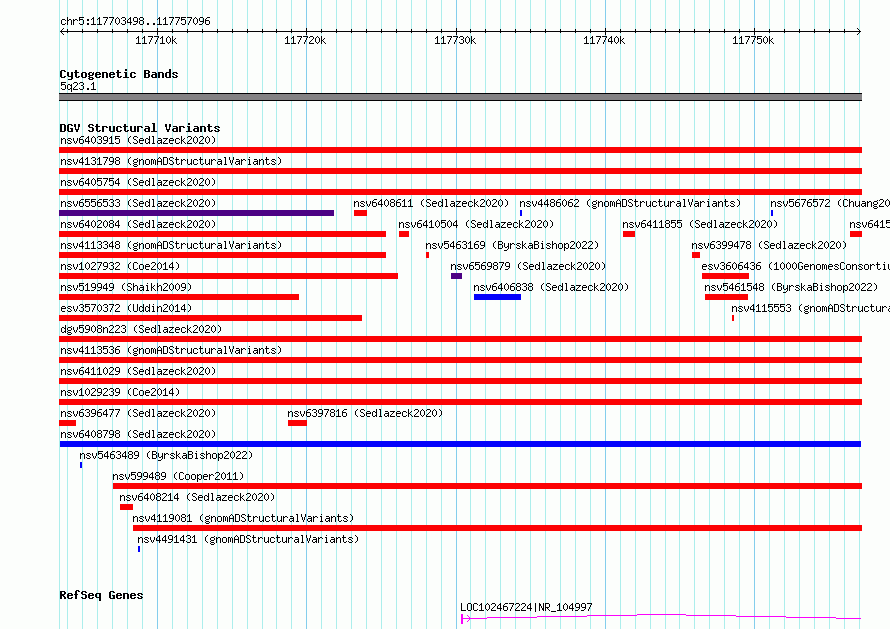Click the magenta LOC102467224 gene start arrow
This screenshot has height=629, width=890.
(x=465, y=619)
